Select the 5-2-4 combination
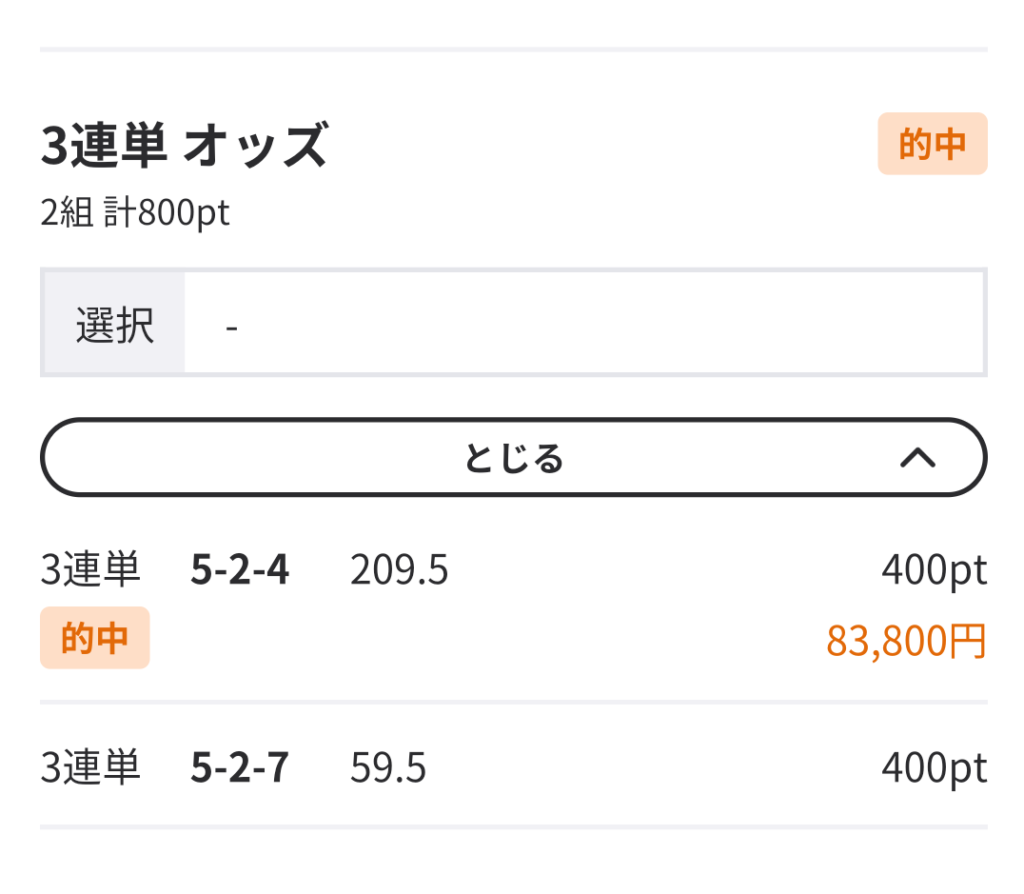1024x894 pixels. point(239,571)
